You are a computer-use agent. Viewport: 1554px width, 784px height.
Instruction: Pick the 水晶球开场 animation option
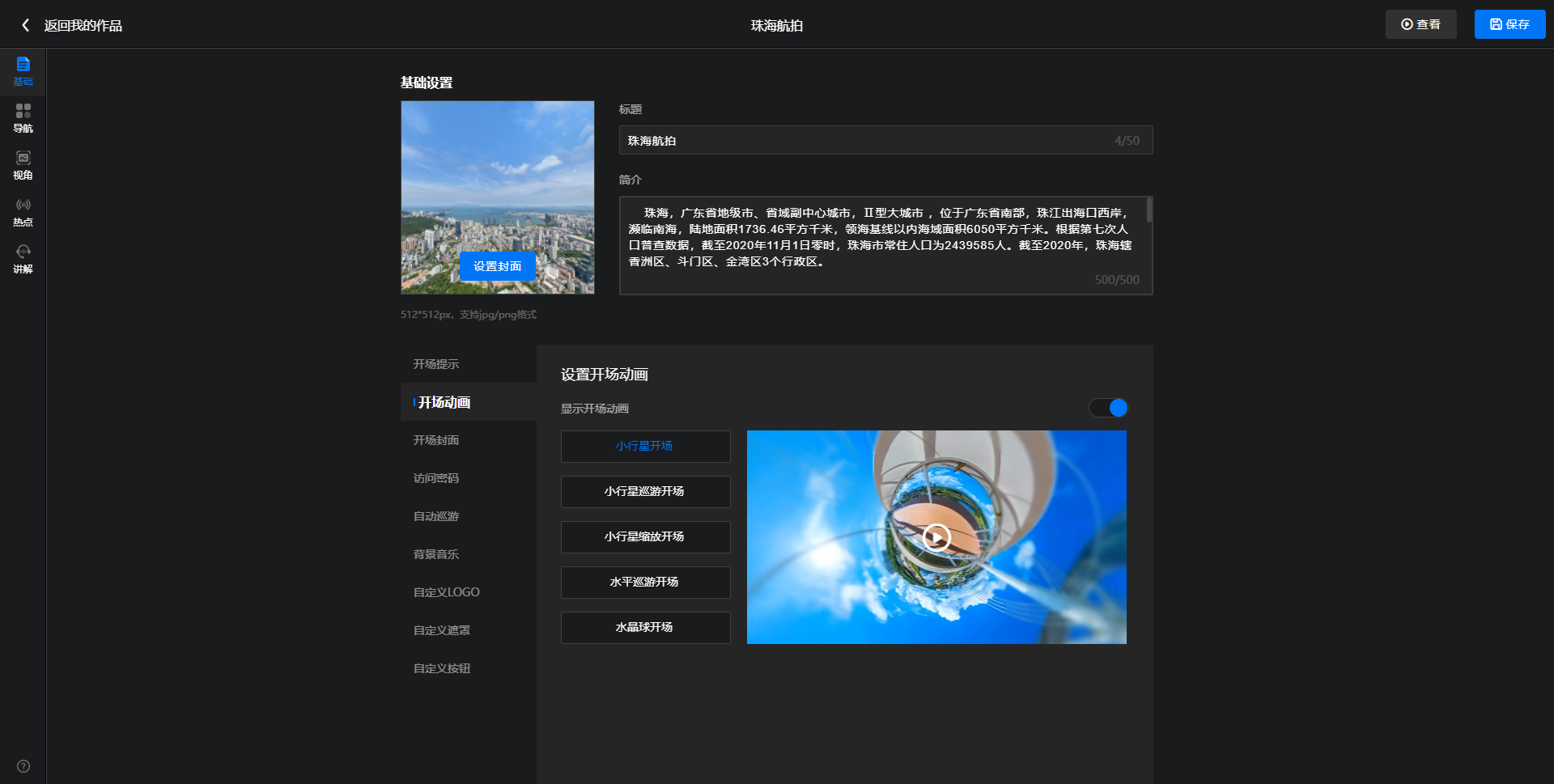[645, 628]
